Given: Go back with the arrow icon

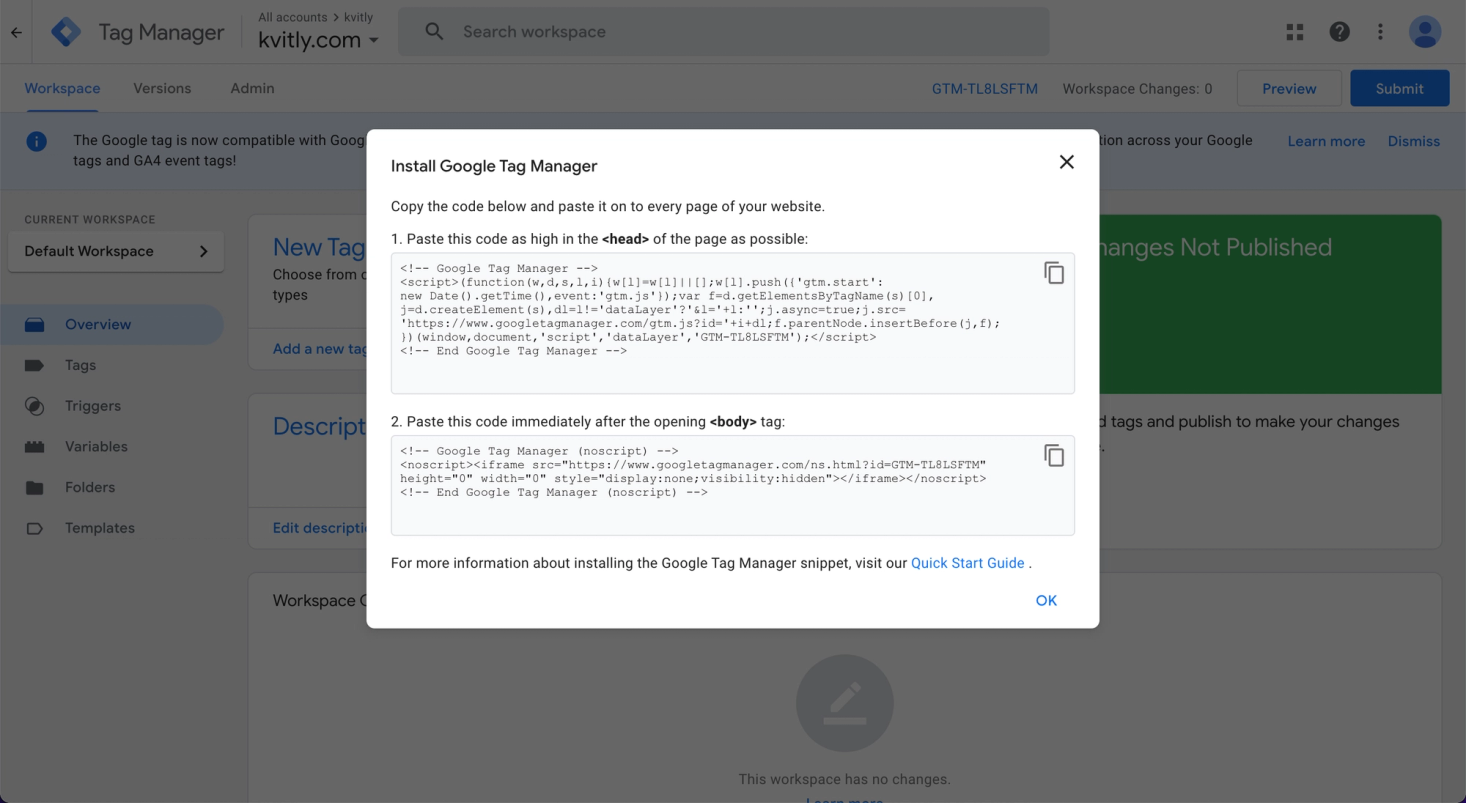Looking at the screenshot, I should click(x=16, y=32).
